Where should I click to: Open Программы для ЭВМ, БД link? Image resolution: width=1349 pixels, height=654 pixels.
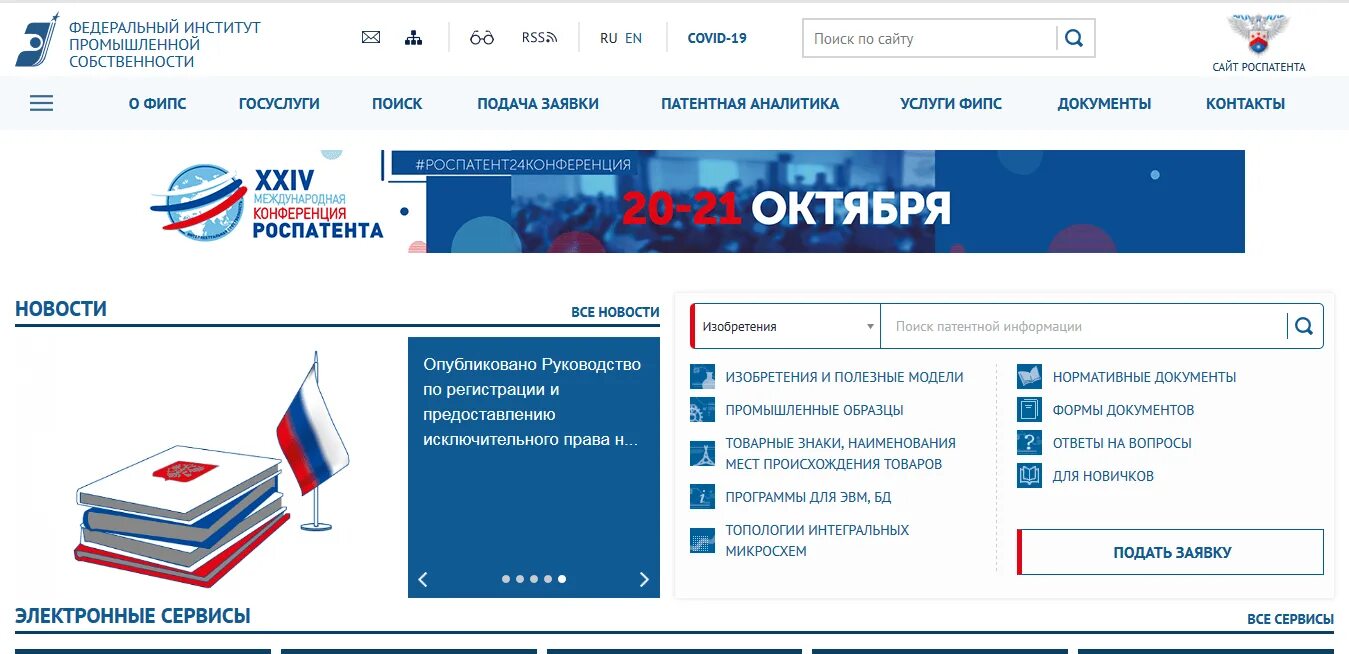point(808,497)
